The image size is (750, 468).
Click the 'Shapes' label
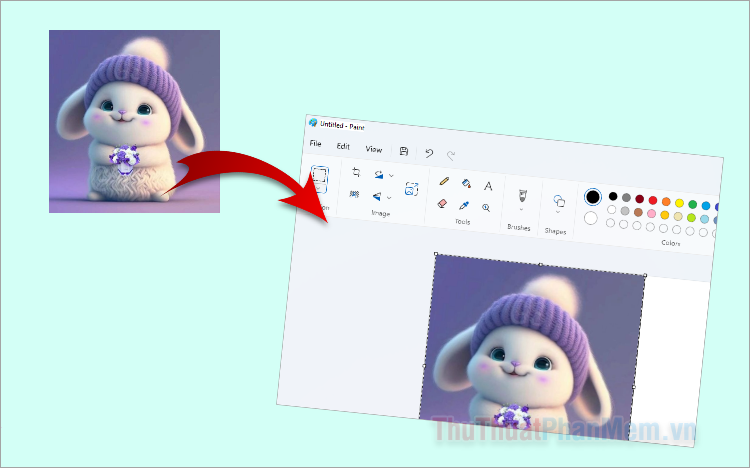[x=555, y=231]
